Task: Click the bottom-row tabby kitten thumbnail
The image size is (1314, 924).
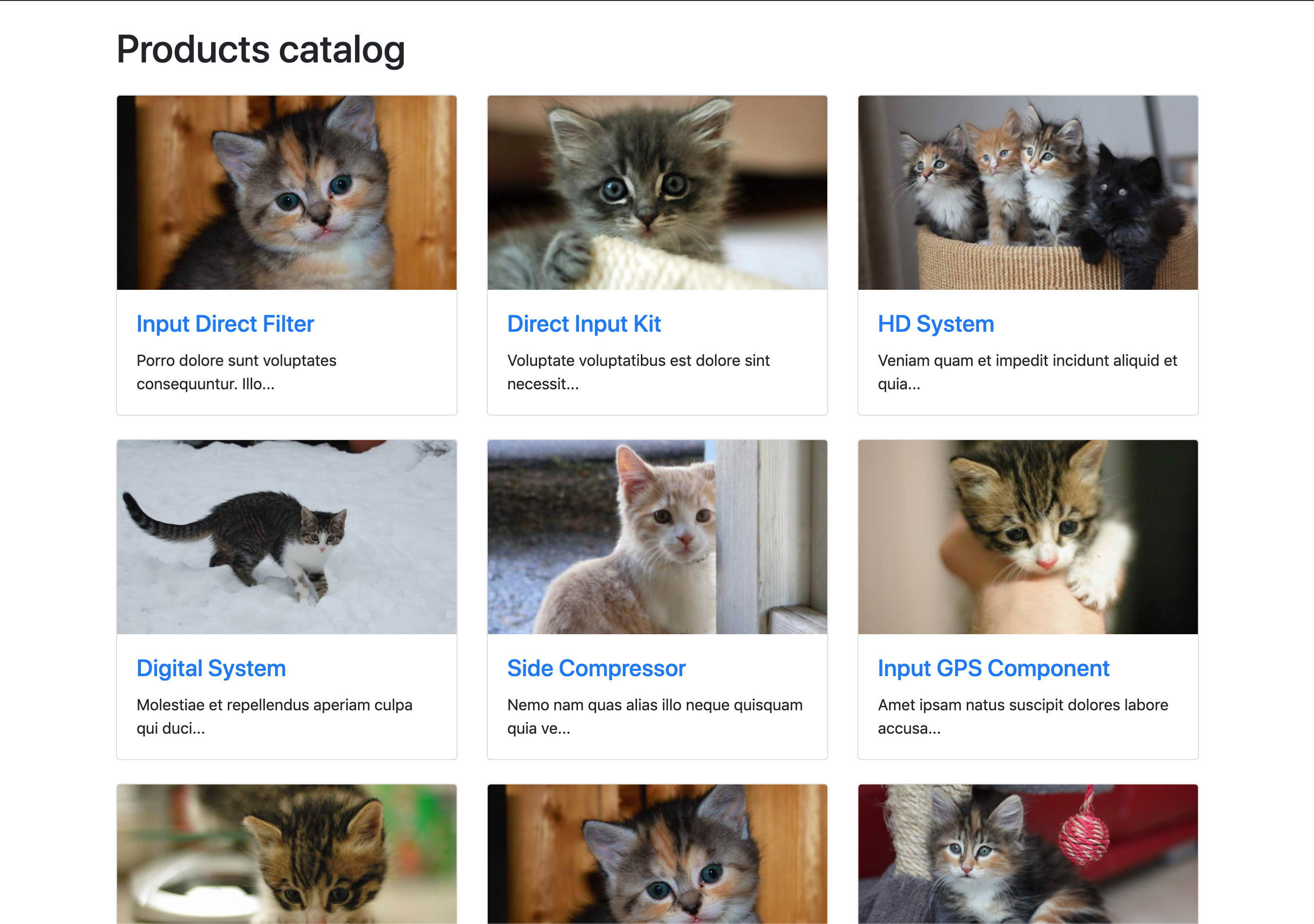Action: [287, 854]
